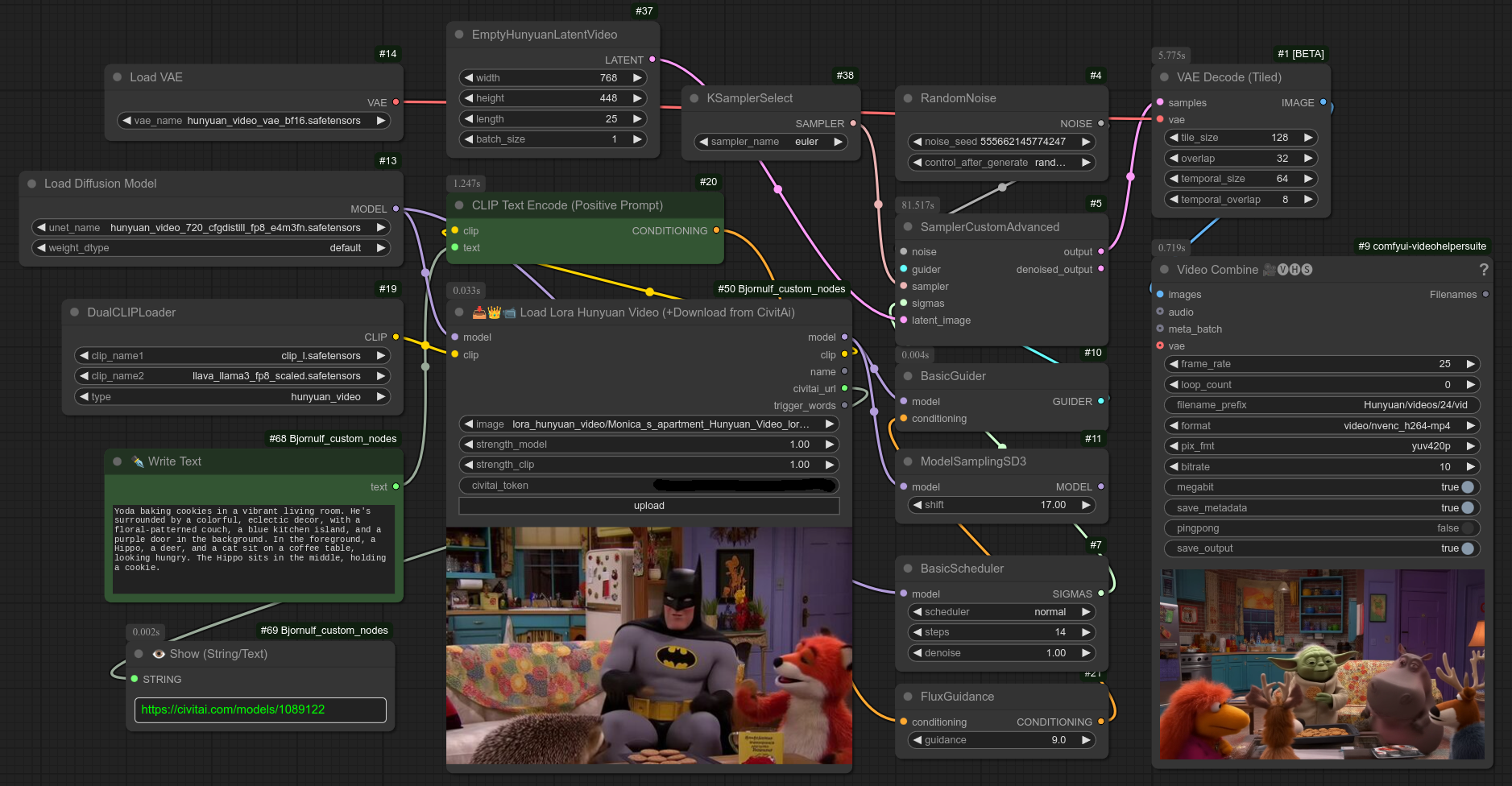
Task: Toggle the megabit switch off
Action: (x=1467, y=487)
